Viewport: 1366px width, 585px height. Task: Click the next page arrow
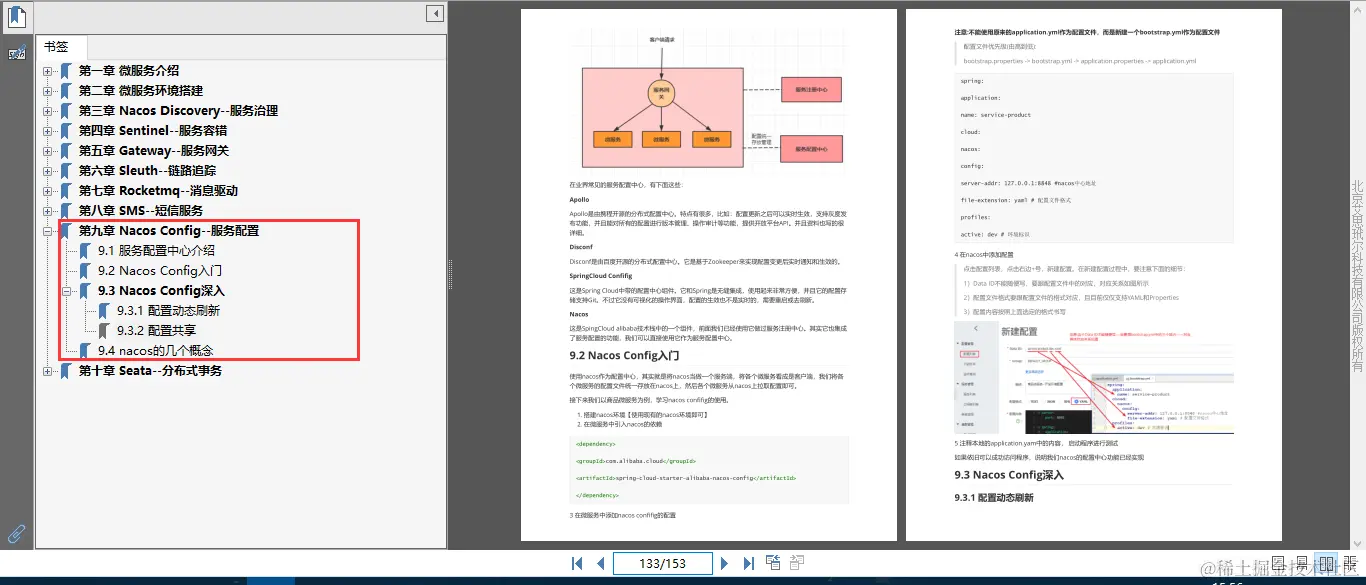(725, 563)
